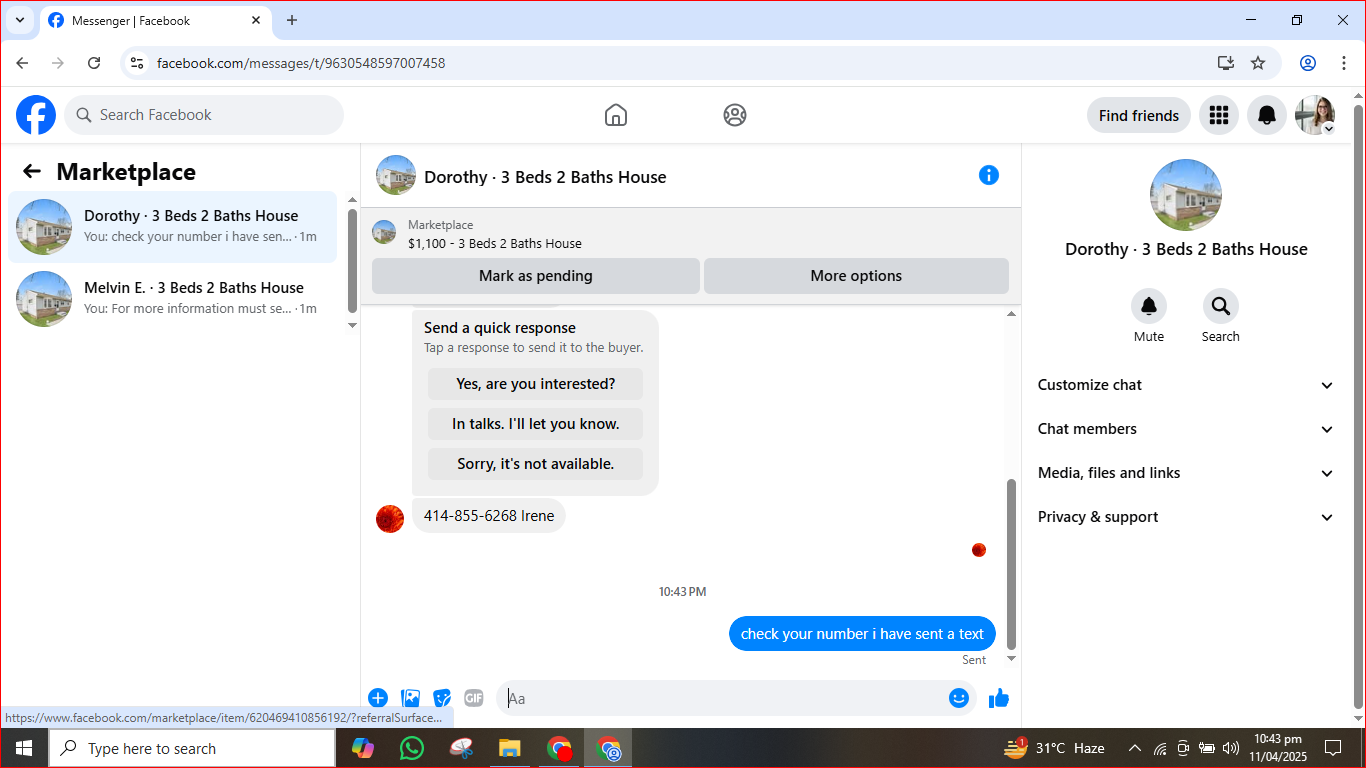Viewport: 1366px width, 768px height.
Task: Open the taskbar volume control icon
Action: pos(1231,748)
